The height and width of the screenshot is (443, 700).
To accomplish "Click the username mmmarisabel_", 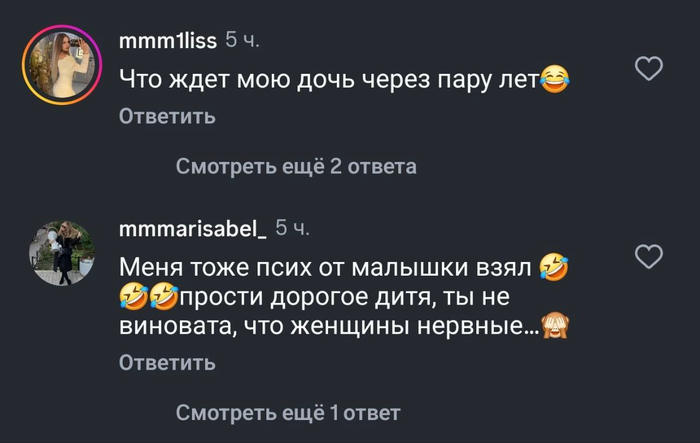I will point(192,230).
